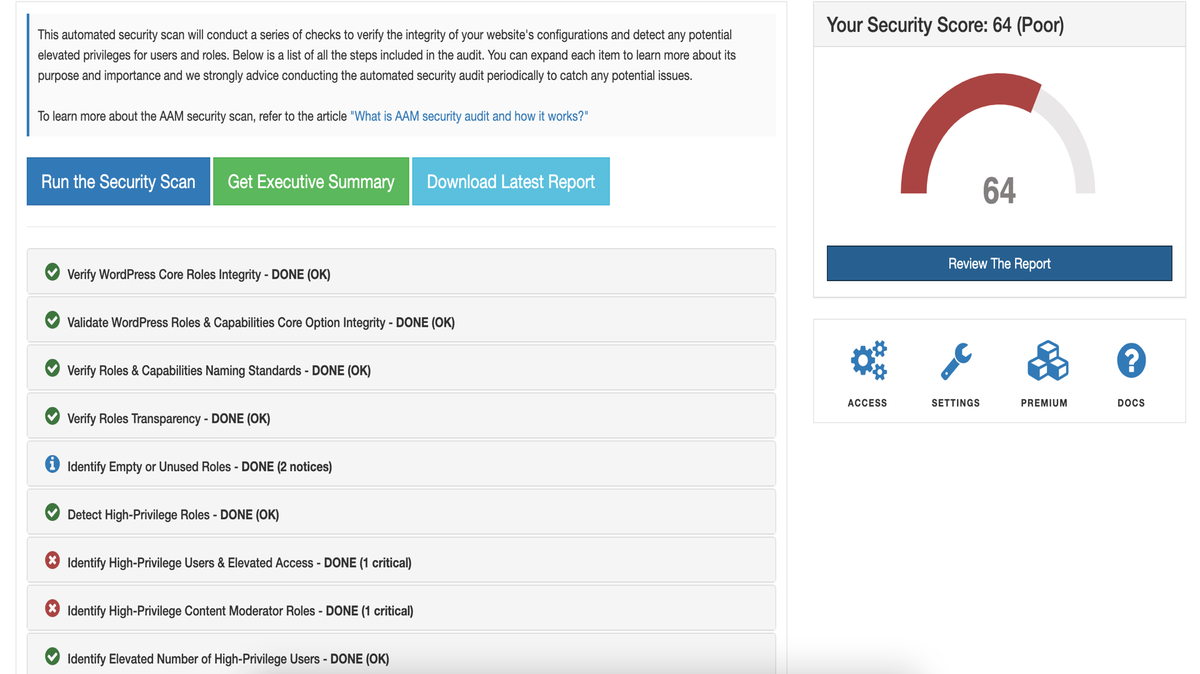Toggle open the Elevated Number of High-Privilege Users item
The width and height of the screenshot is (1200, 674).
point(400,656)
